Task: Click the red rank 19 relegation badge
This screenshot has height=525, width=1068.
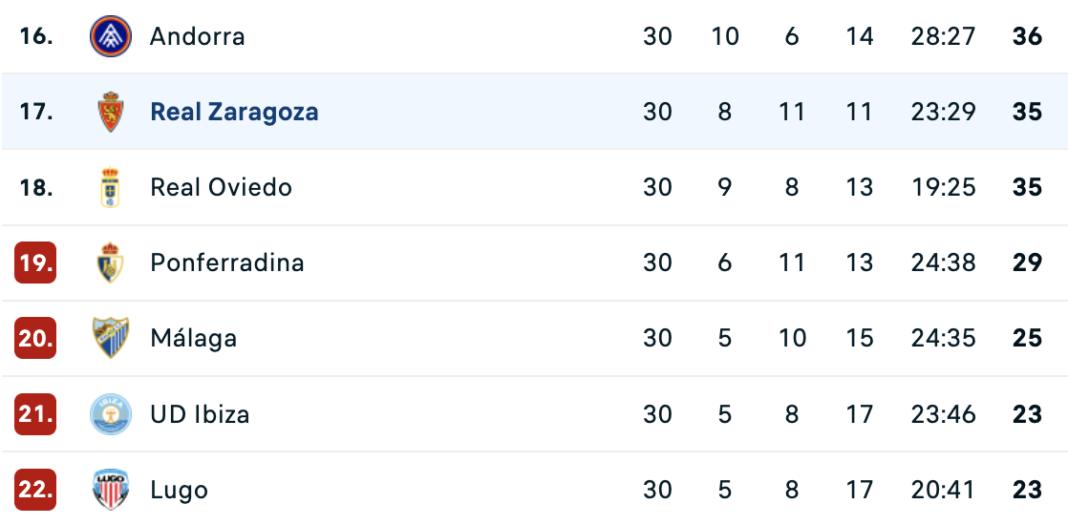Action: (x=35, y=263)
